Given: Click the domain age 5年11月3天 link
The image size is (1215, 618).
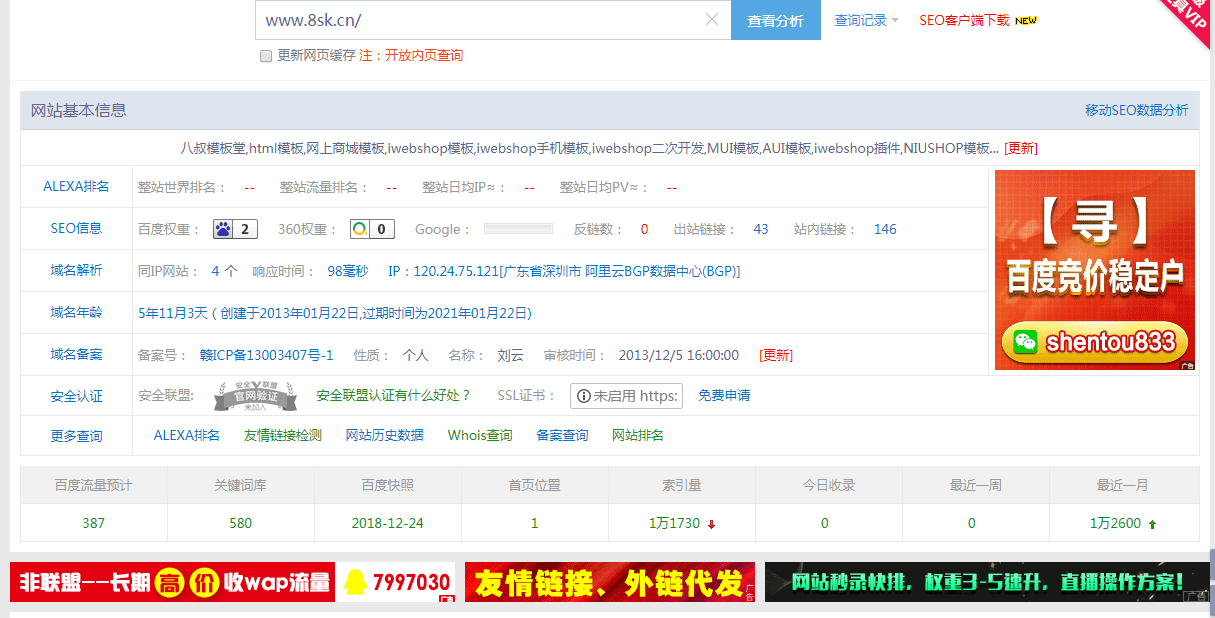Looking at the screenshot, I should (334, 313).
